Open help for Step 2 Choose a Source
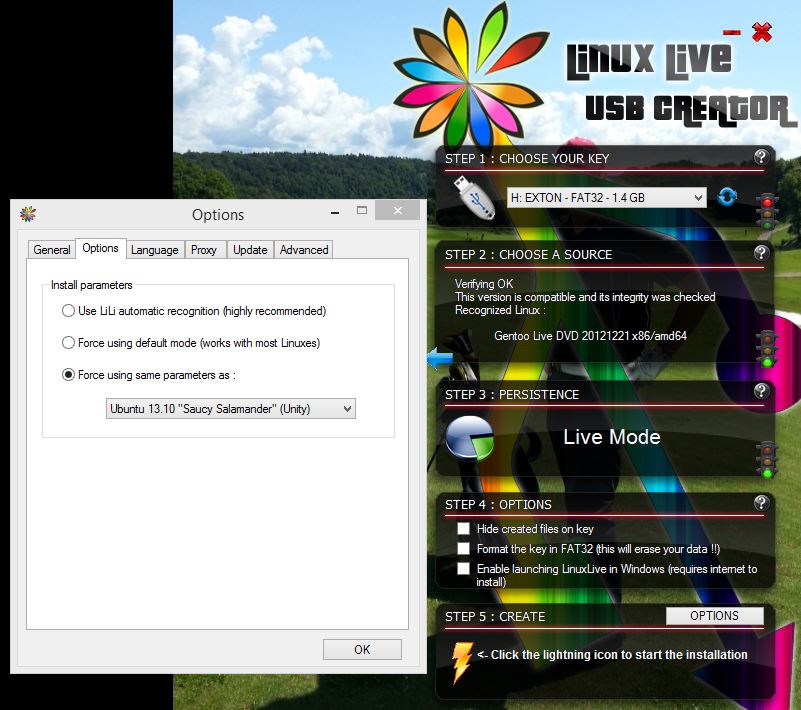The height and width of the screenshot is (710, 801). point(761,252)
